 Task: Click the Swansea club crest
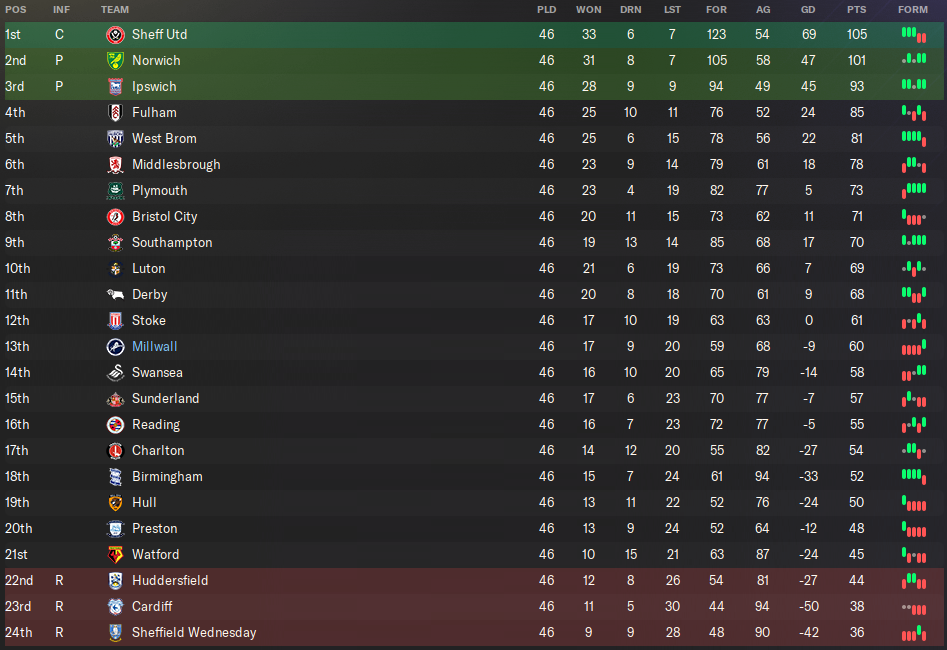115,372
